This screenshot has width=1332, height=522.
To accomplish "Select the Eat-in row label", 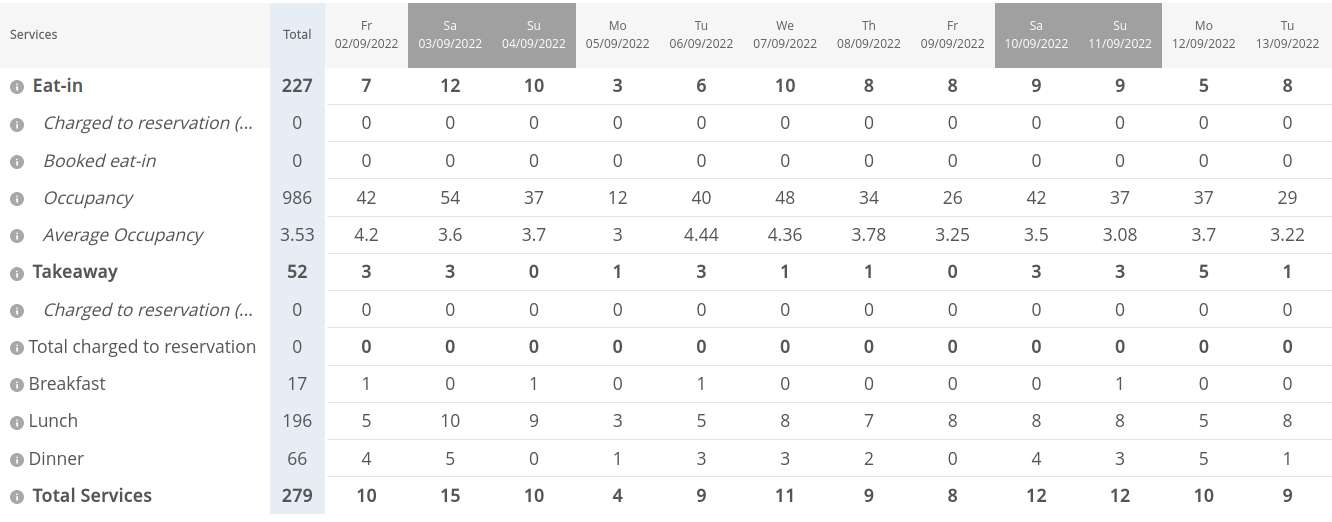I will [58, 86].
